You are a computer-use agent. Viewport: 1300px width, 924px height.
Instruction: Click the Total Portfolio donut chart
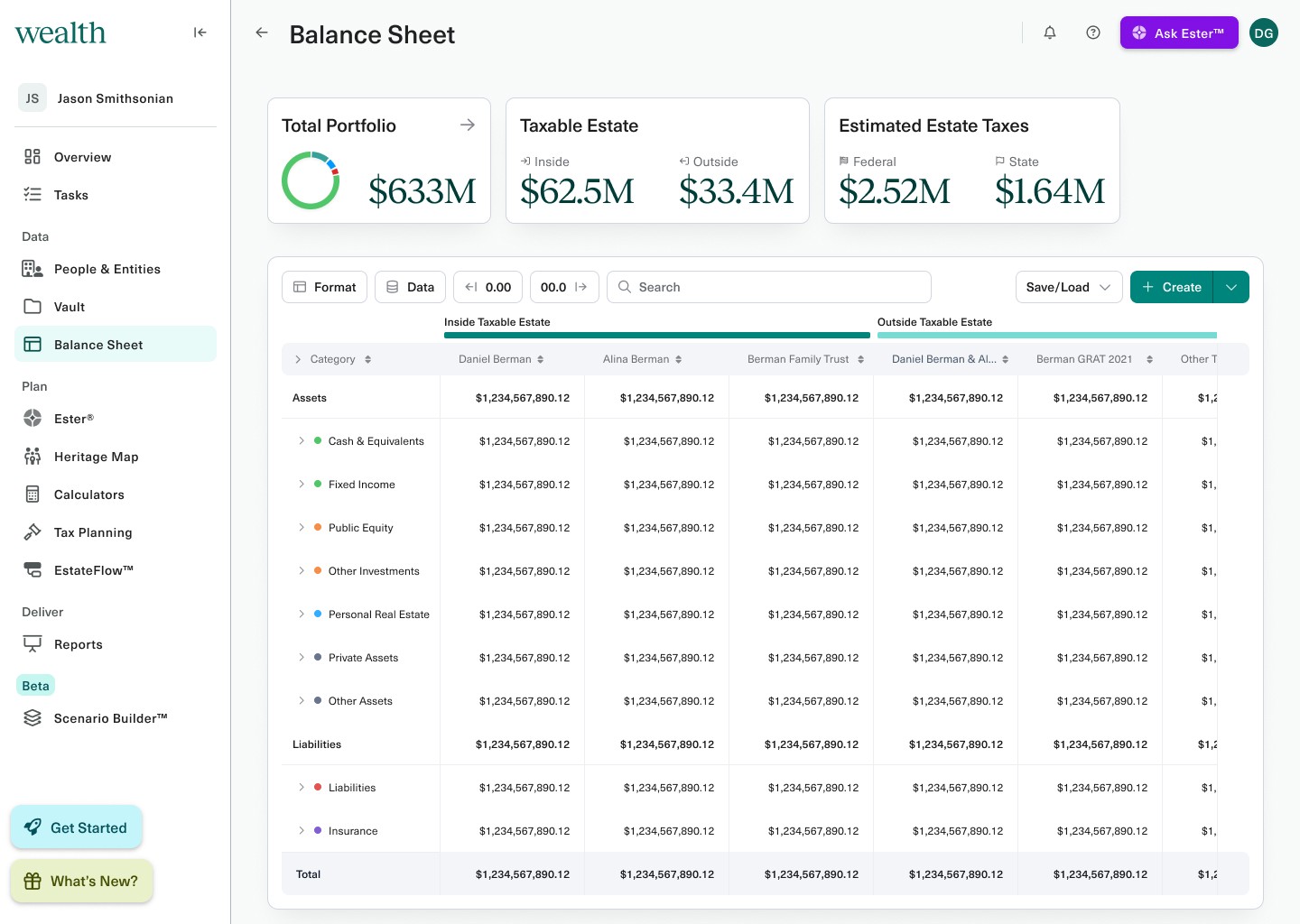tap(311, 180)
